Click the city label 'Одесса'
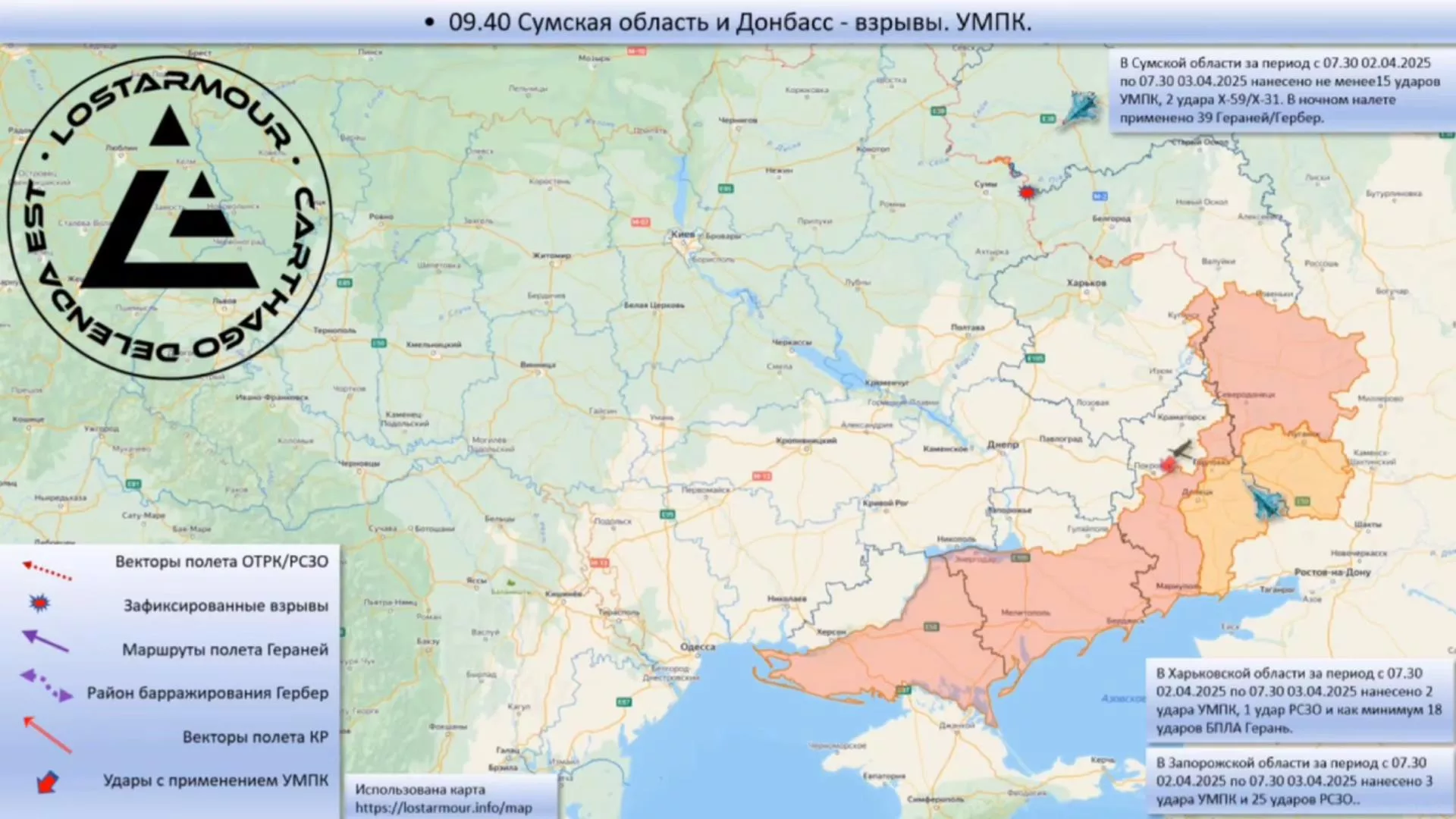1456x819 pixels. pyautogui.click(x=698, y=647)
